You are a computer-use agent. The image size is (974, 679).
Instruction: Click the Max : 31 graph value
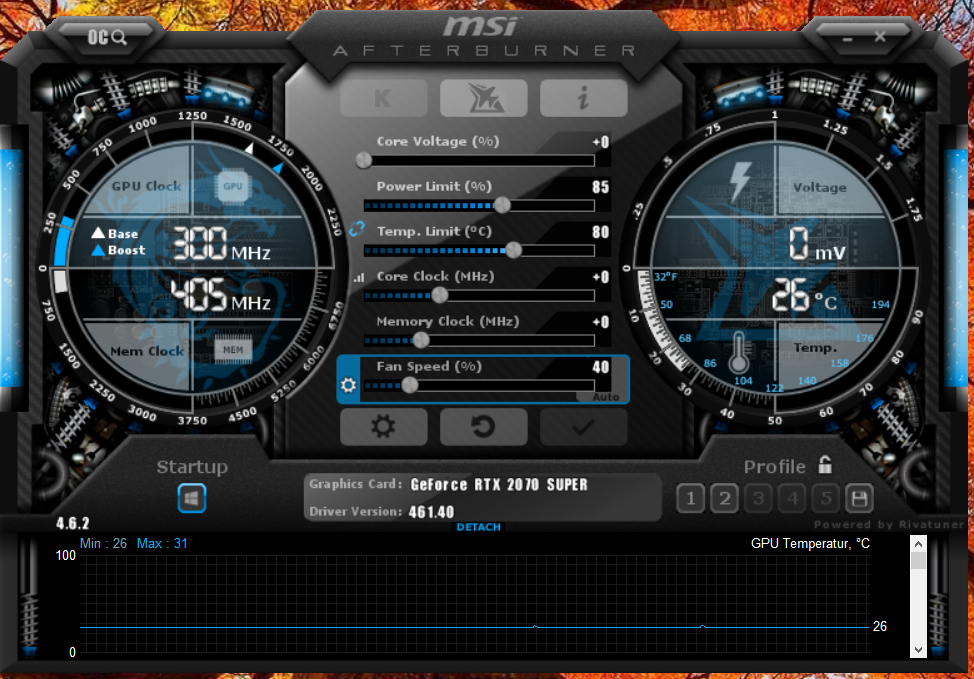162,544
